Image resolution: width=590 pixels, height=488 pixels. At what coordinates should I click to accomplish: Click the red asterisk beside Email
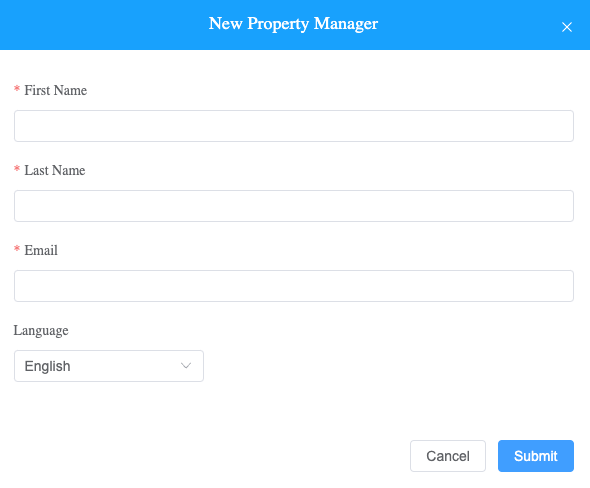[17, 249]
